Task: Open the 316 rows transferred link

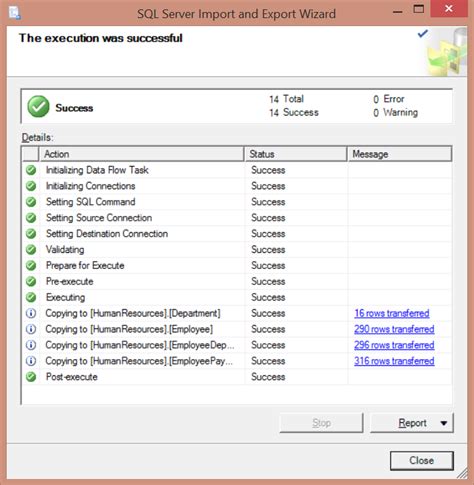Action: 394,361
